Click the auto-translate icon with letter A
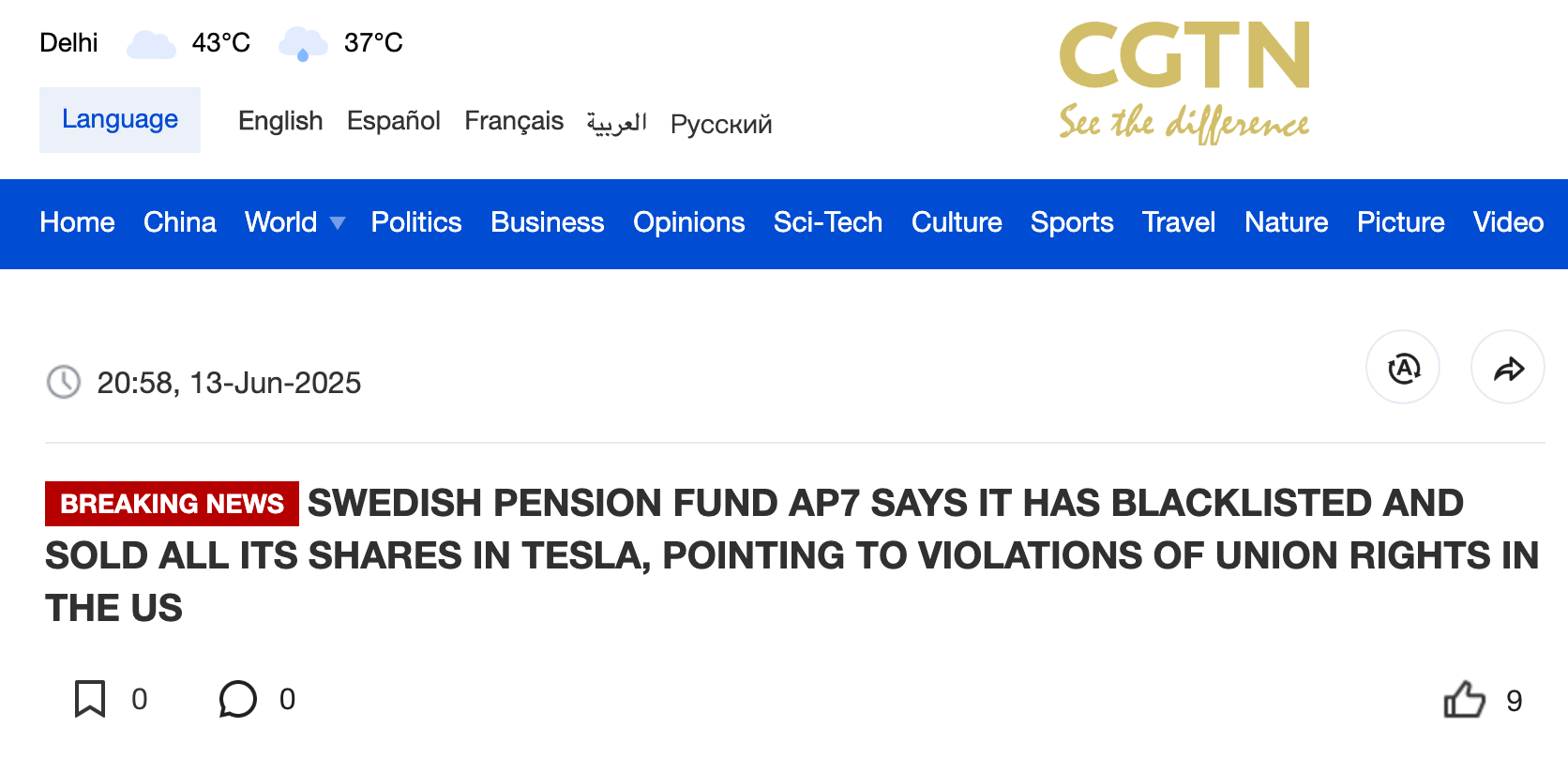This screenshot has height=758, width=1568. pos(1403,368)
